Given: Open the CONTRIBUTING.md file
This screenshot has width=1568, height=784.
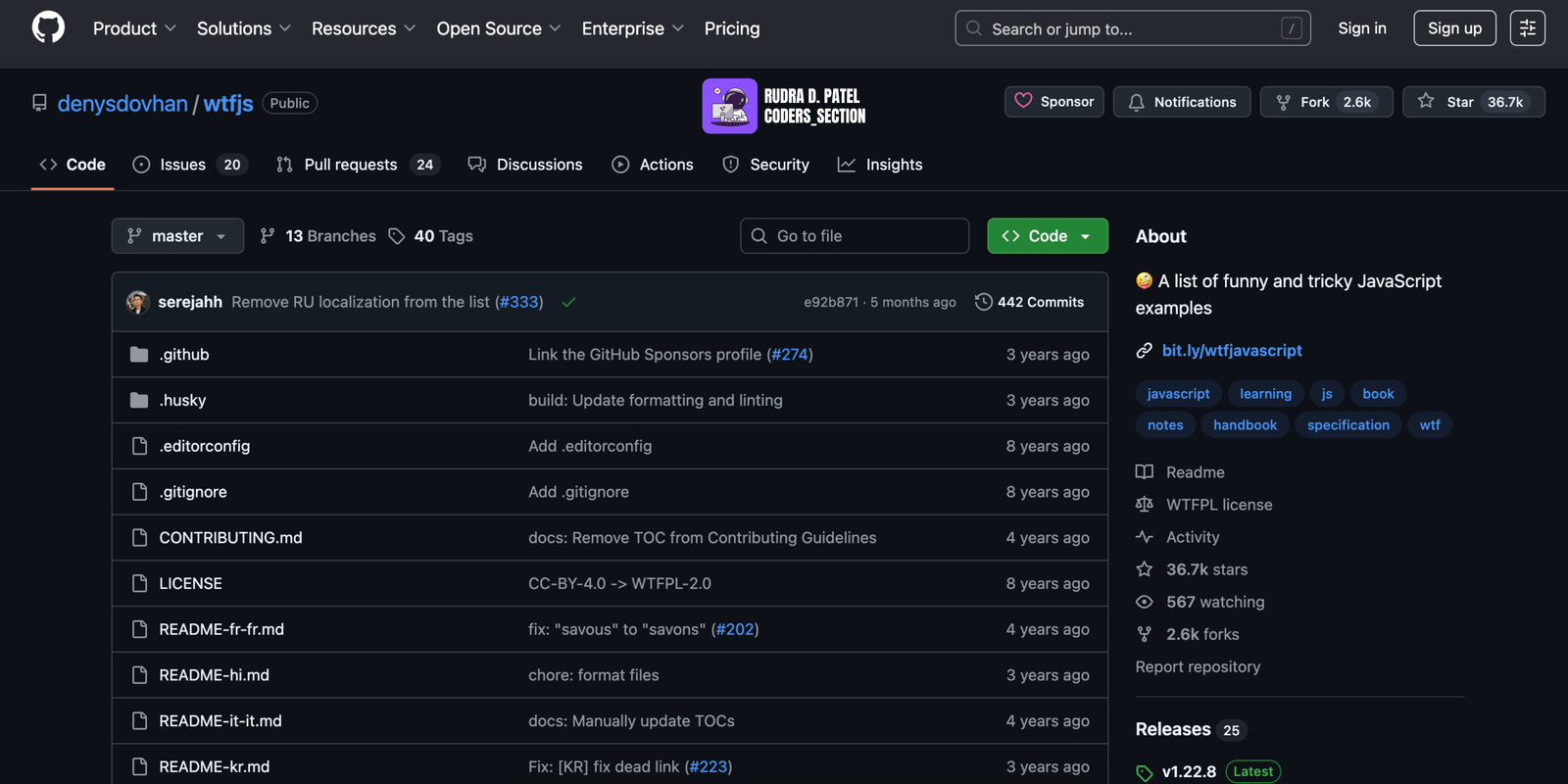Looking at the screenshot, I should pos(230,538).
